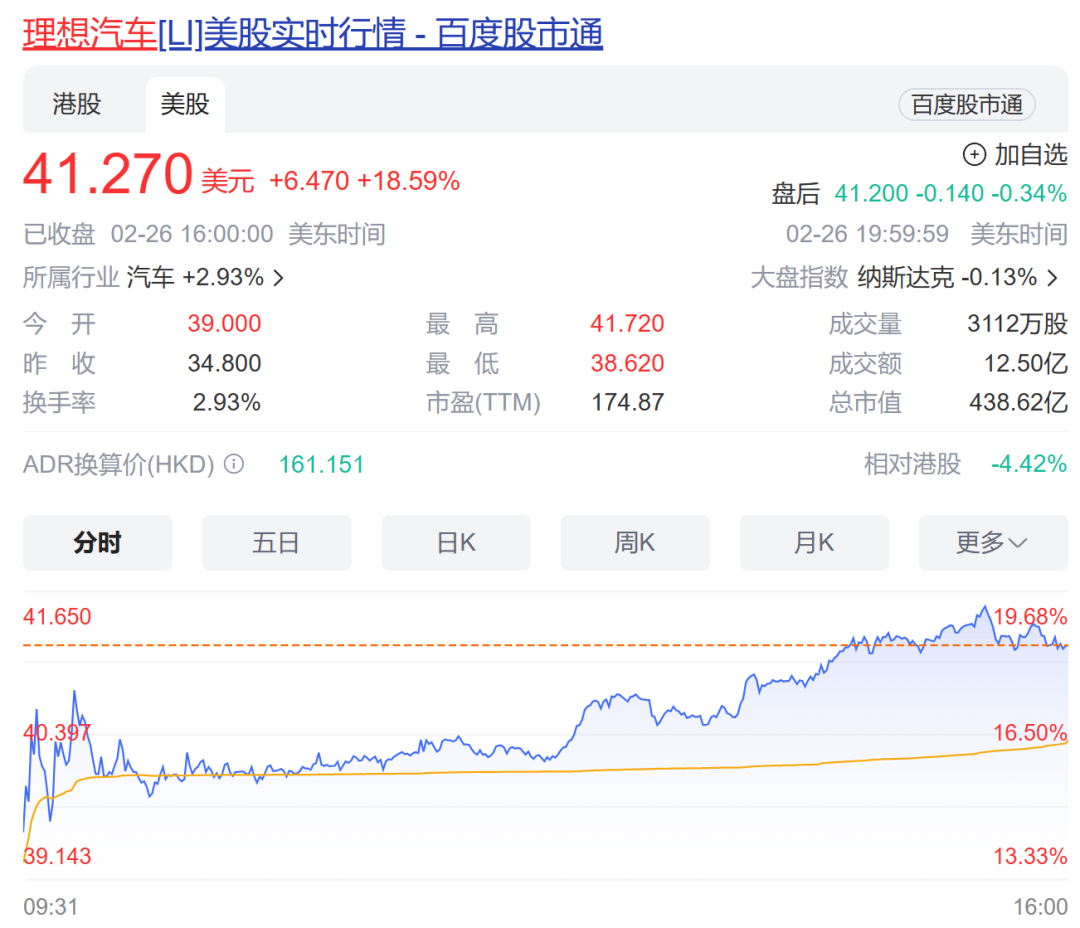Click the 成交量 value 3112万股

pos(1017,324)
